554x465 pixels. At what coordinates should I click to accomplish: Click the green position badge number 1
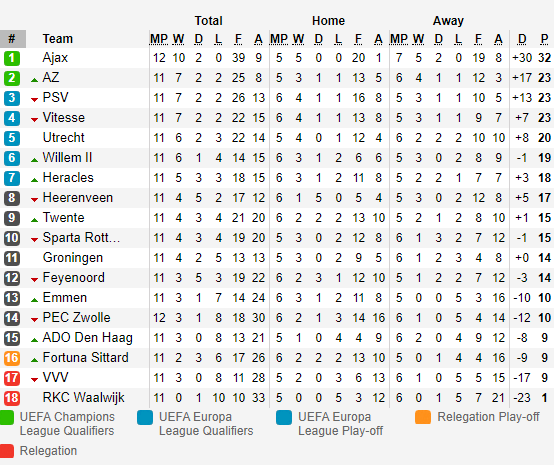[x=12, y=58]
